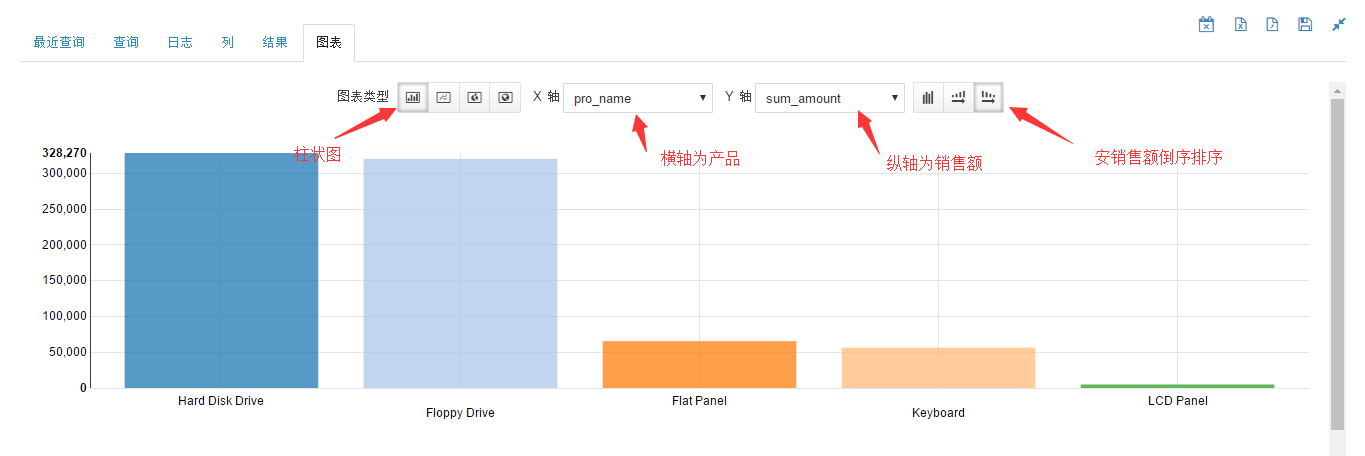Click the unsorted bars order icon
The height and width of the screenshot is (456, 1365).
(928, 97)
